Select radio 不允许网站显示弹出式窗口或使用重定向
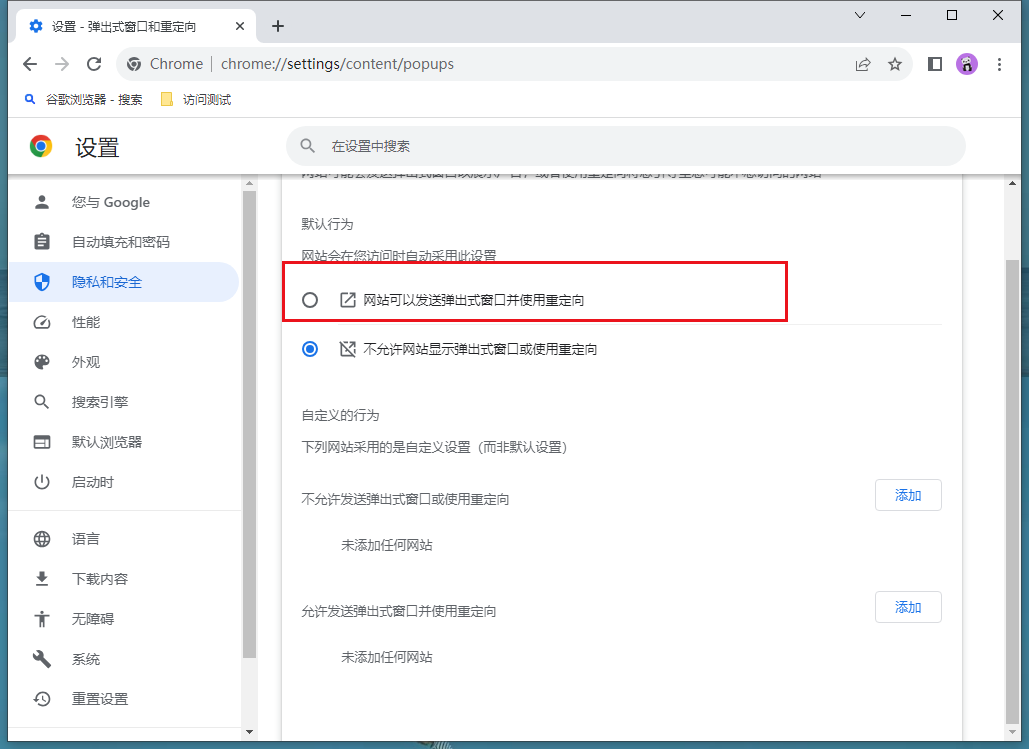The width and height of the screenshot is (1029, 749). pyautogui.click(x=310, y=349)
